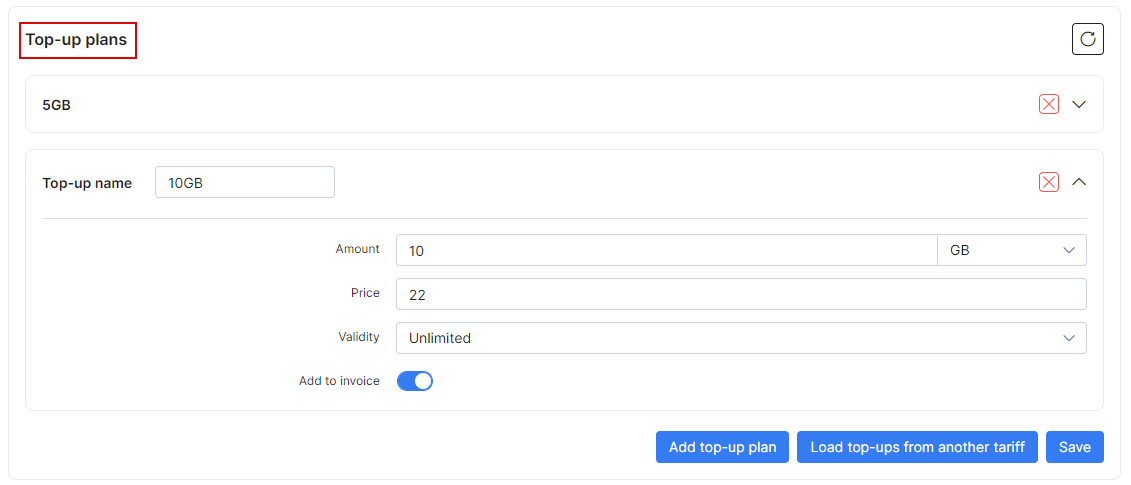Click the Add top-up plan button

coord(722,447)
